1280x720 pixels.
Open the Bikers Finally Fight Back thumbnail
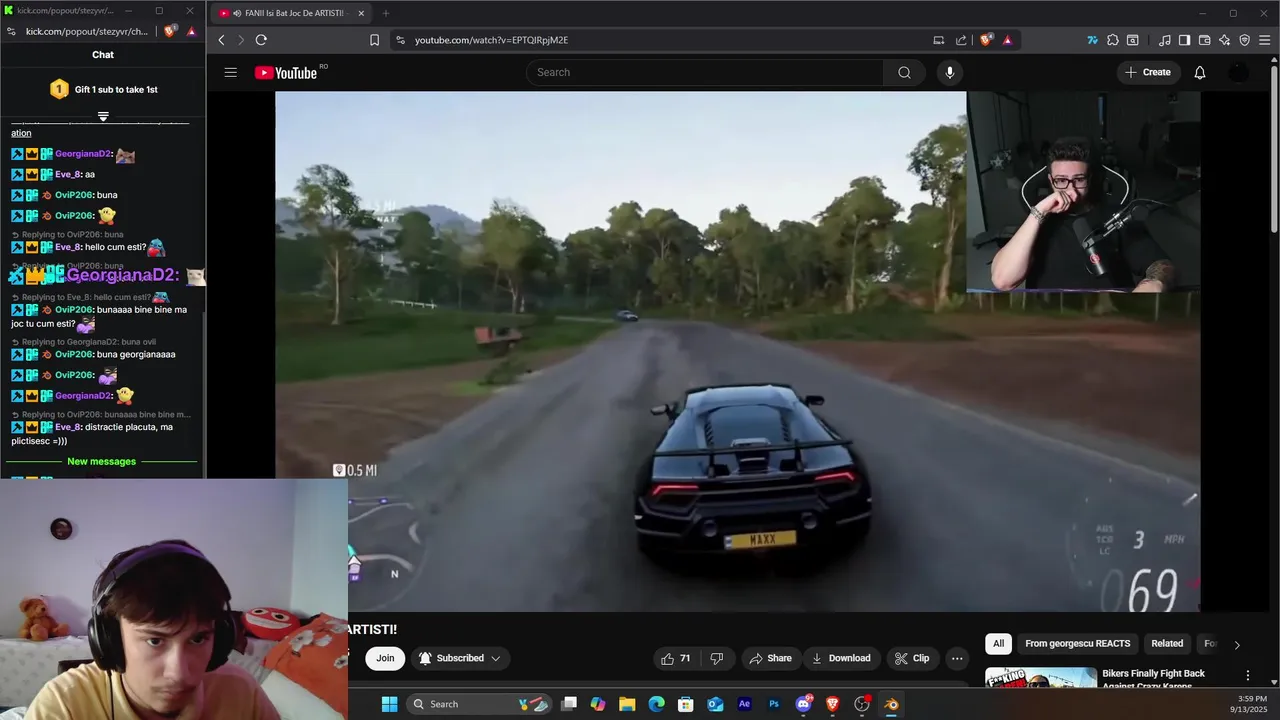click(1041, 678)
